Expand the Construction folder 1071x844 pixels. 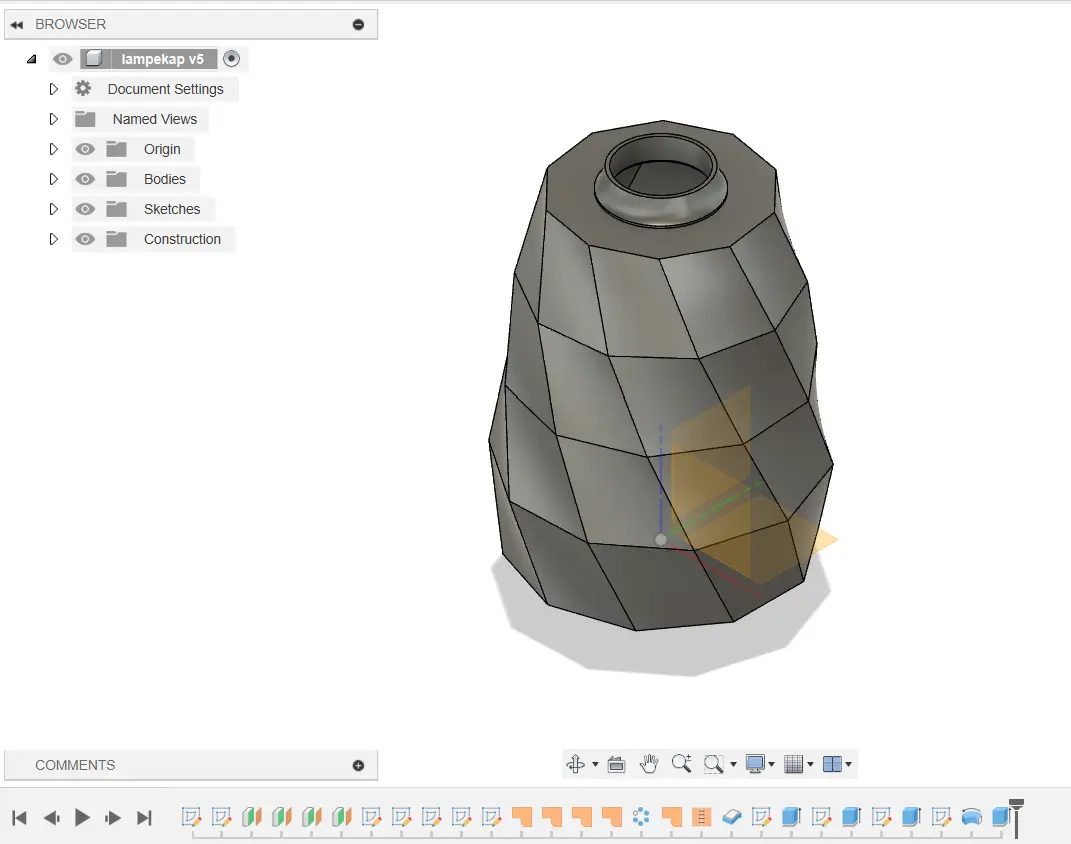(x=53, y=239)
